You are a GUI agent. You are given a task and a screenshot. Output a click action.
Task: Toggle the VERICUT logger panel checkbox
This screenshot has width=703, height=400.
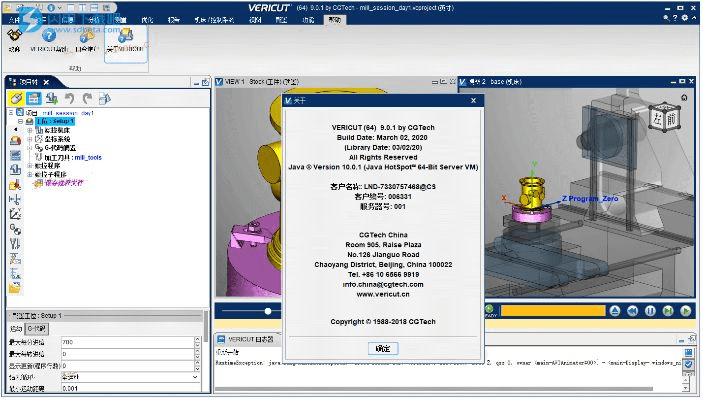tap(221, 339)
